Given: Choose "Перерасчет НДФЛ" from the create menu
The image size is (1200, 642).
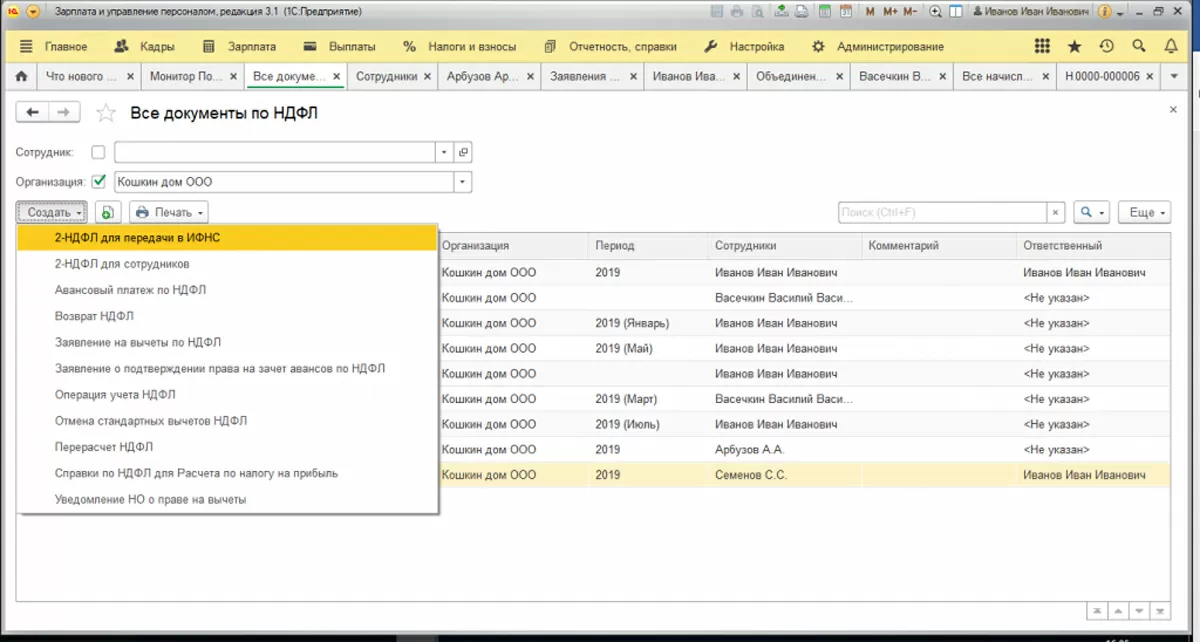Looking at the screenshot, I should [104, 447].
